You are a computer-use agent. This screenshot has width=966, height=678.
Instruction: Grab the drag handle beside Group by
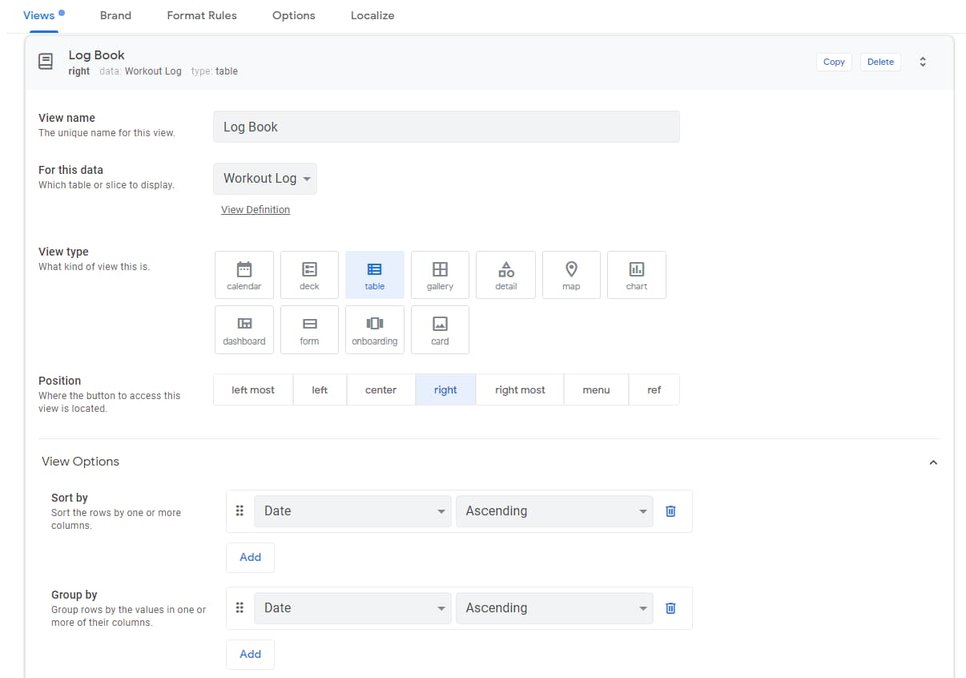point(240,607)
